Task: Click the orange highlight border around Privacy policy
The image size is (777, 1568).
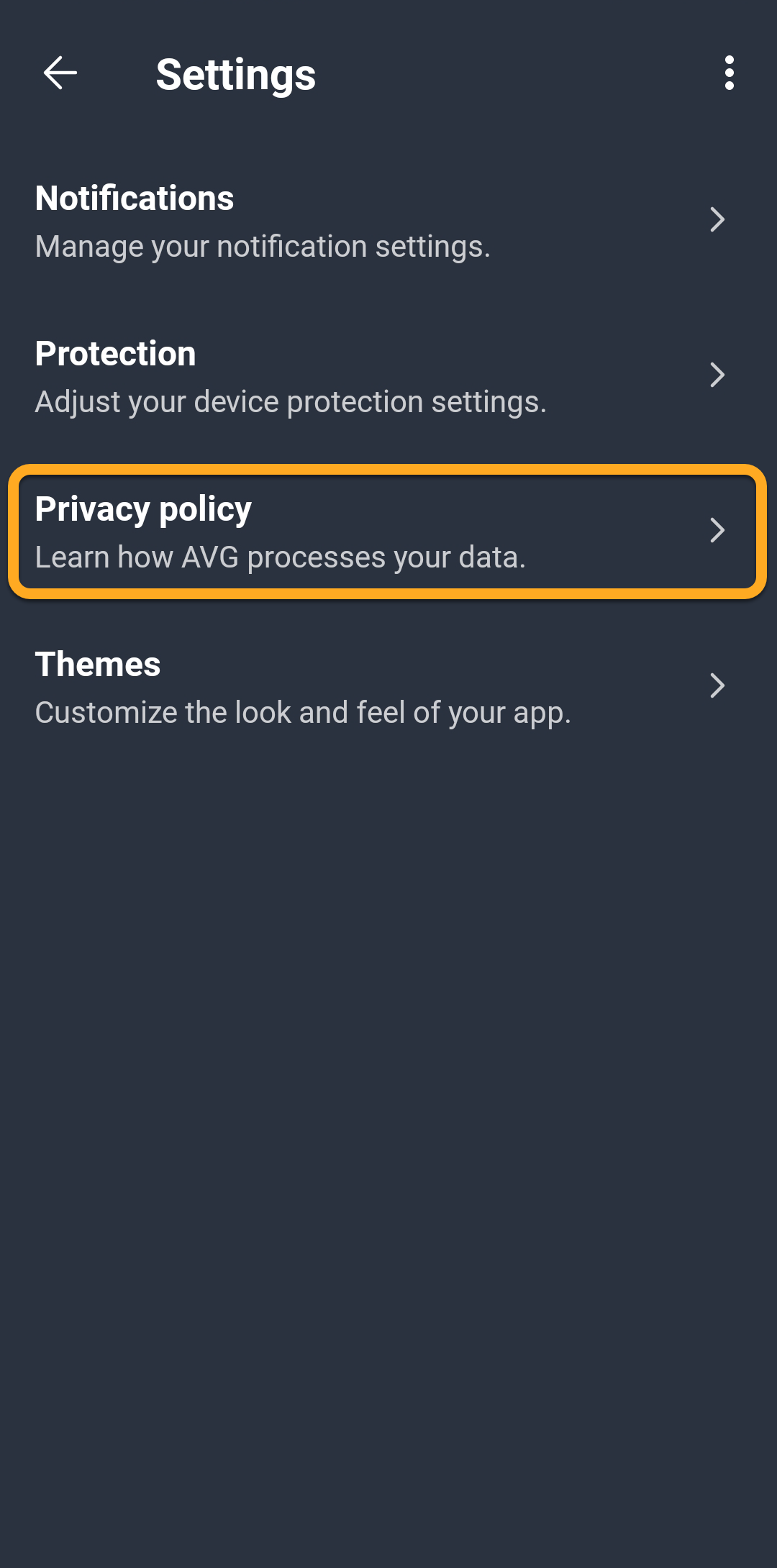Action: (x=387, y=470)
